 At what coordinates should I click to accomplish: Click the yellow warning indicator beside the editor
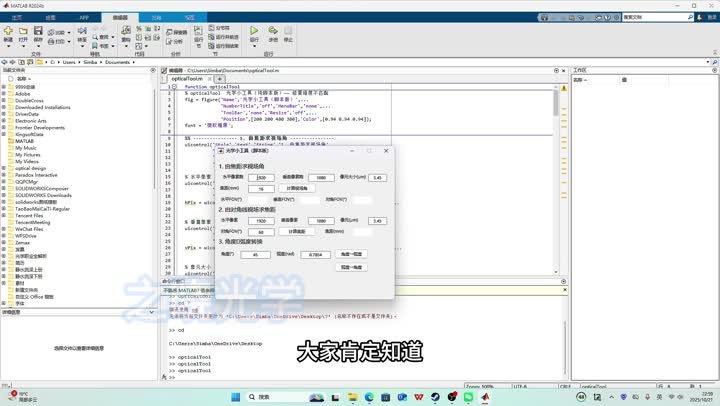tap(564, 87)
